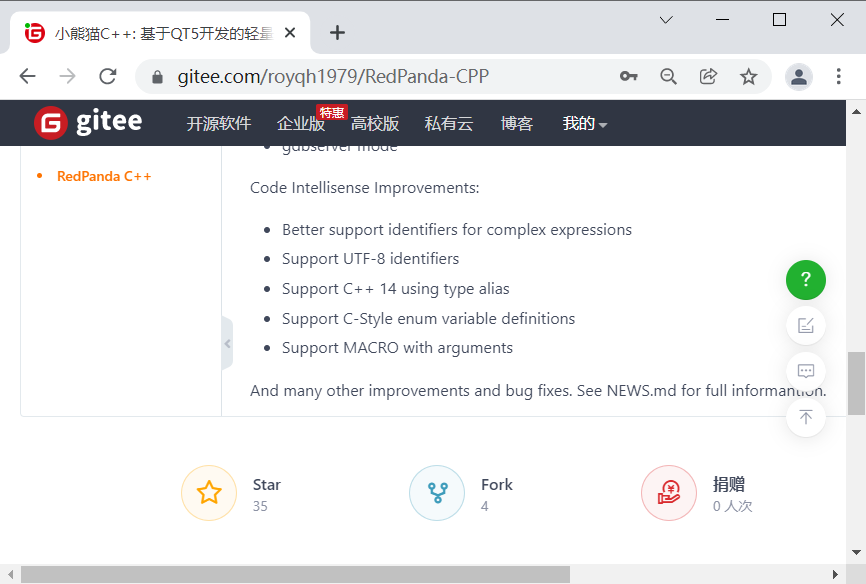The width and height of the screenshot is (866, 584).
Task: Open saved passwords key icon
Action: pos(629,76)
